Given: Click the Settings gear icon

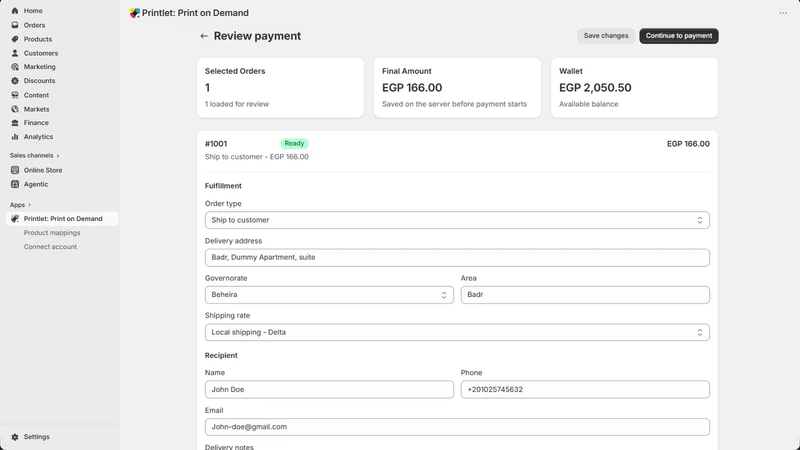Looking at the screenshot, I should pyautogui.click(x=15, y=437).
